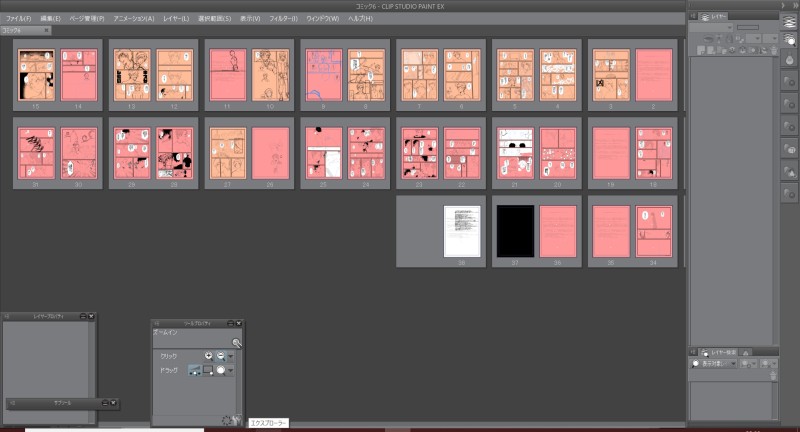Minimize the レイヤープロパティ palette

(x=83, y=316)
